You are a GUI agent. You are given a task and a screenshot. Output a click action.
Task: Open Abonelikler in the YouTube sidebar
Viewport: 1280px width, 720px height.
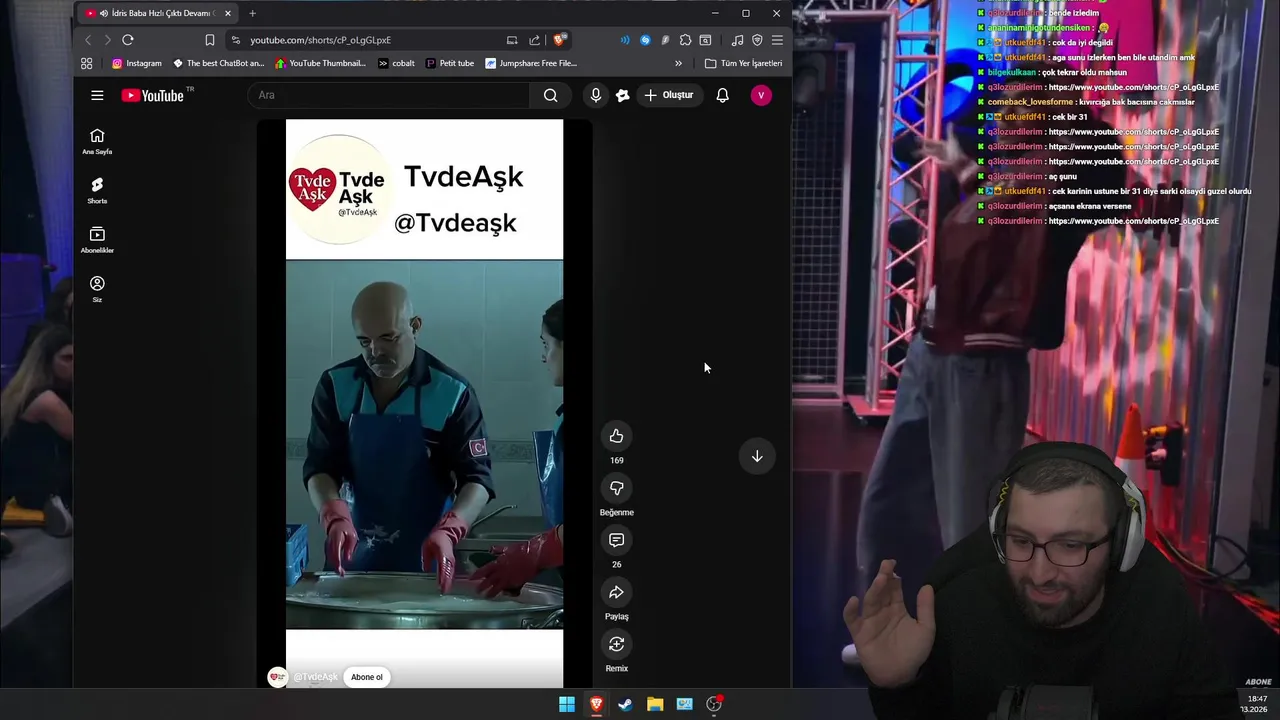point(97,240)
